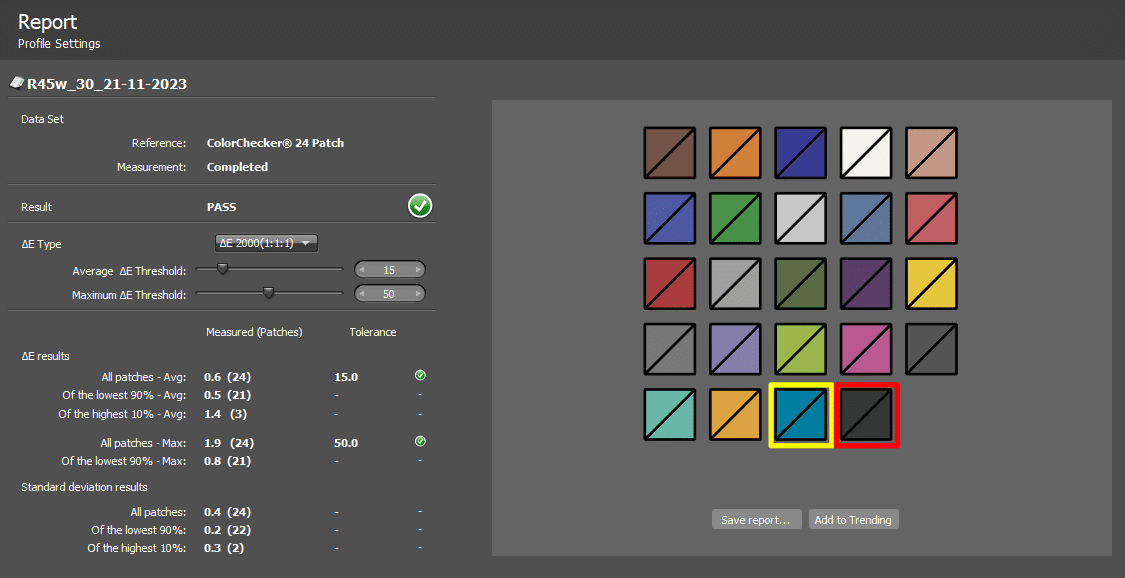Click the Maximum ΔE Threshold value field

[389, 294]
